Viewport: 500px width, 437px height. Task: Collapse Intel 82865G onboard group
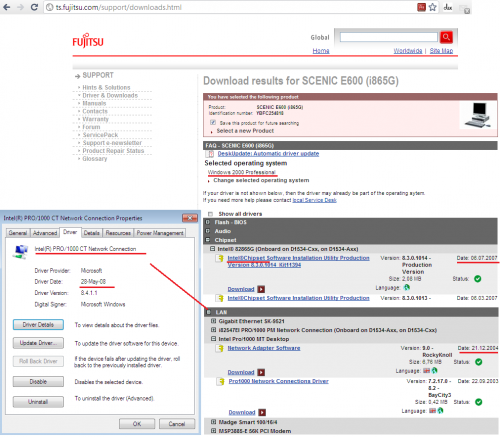(212, 249)
